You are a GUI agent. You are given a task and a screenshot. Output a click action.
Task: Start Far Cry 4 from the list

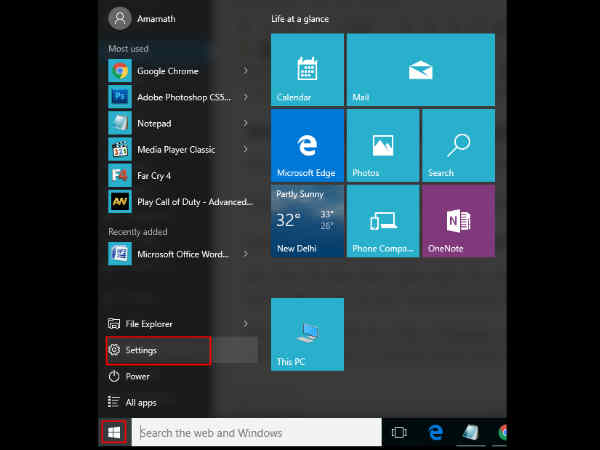pos(178,176)
